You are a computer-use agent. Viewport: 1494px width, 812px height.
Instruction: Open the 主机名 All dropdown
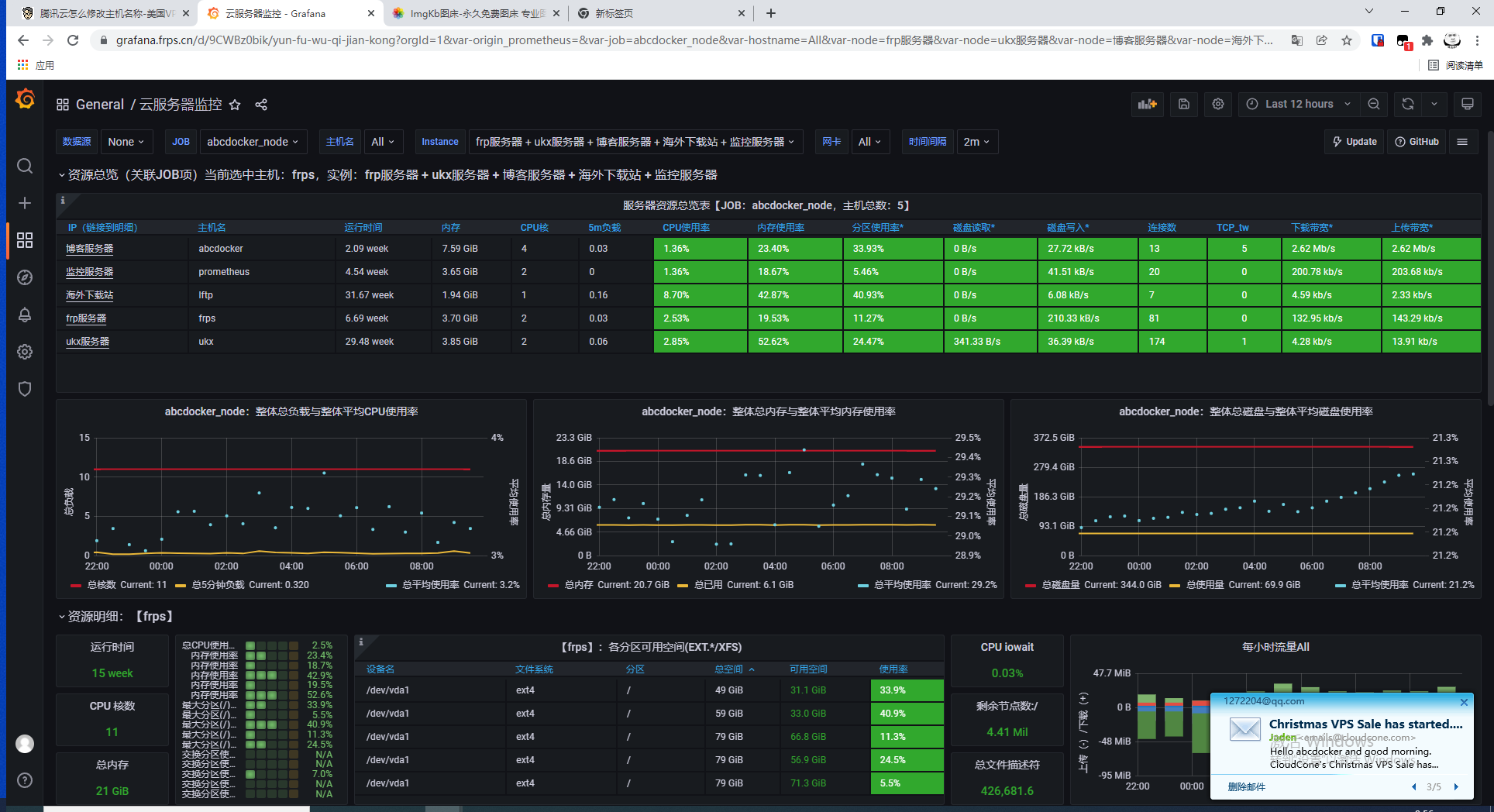[x=383, y=142]
